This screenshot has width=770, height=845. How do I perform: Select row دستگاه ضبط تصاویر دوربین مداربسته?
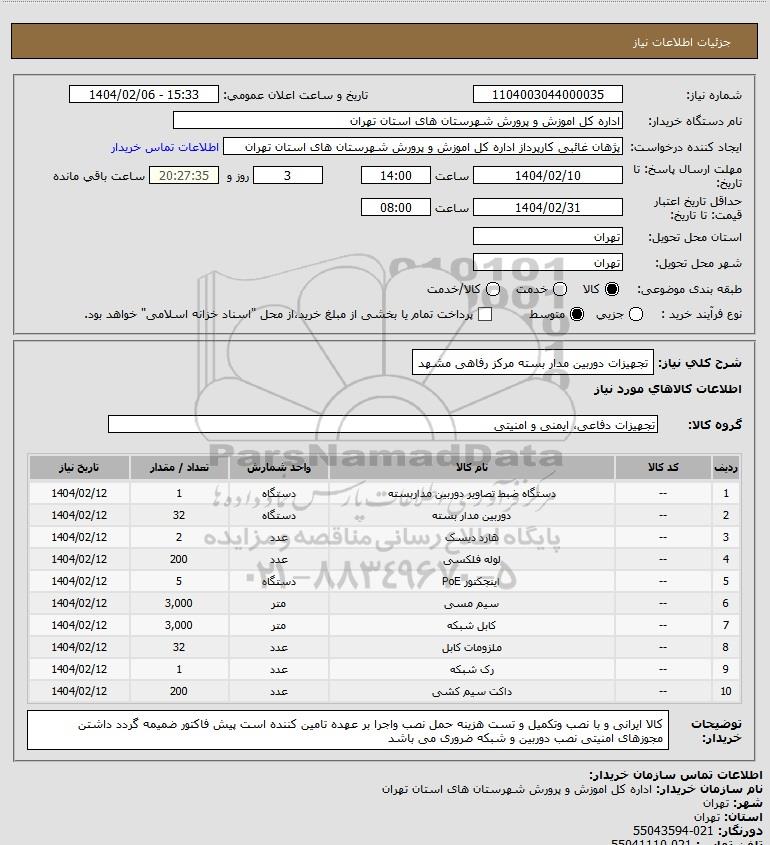(385, 493)
